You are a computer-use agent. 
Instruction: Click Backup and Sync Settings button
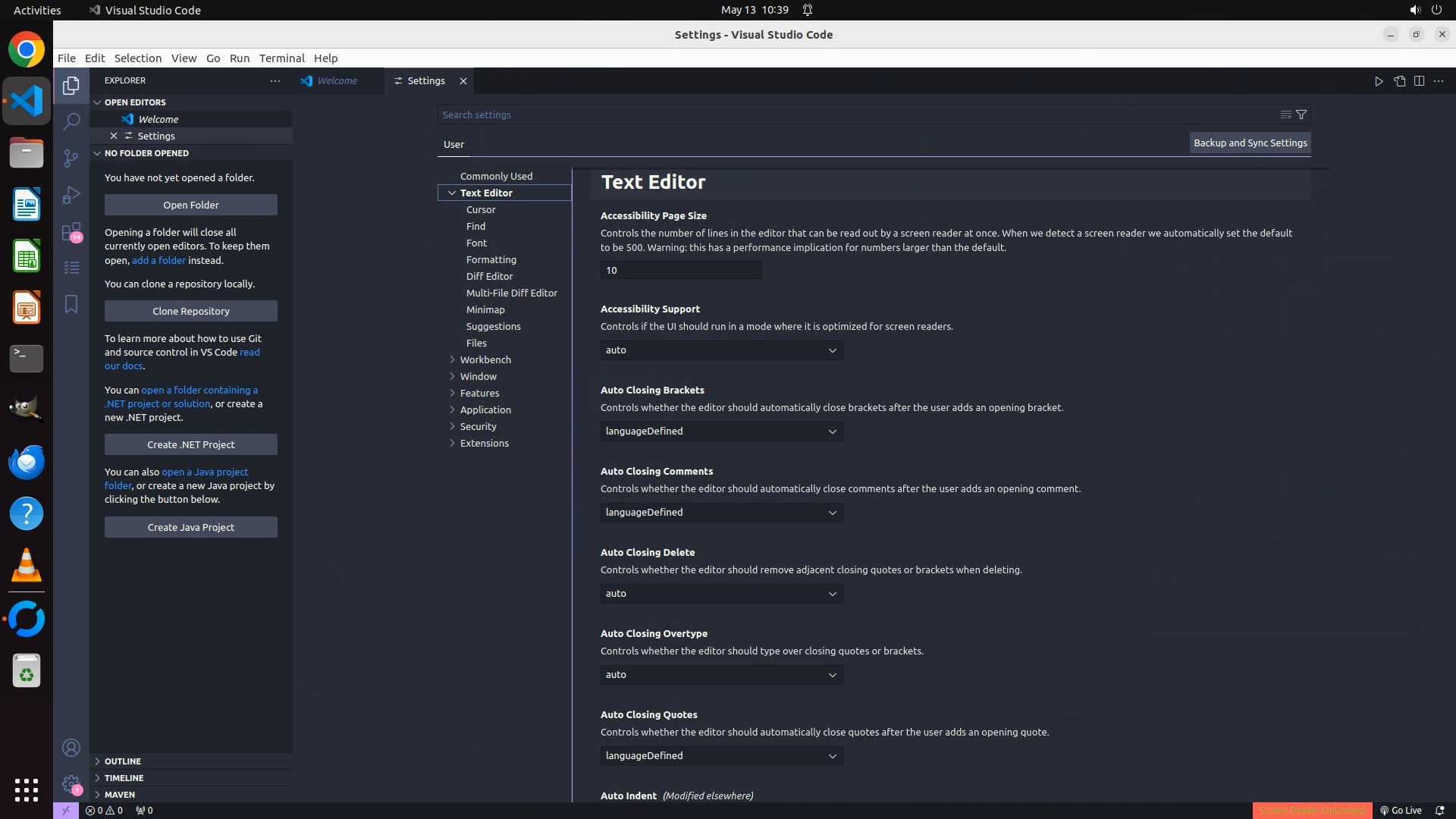[x=1250, y=143]
